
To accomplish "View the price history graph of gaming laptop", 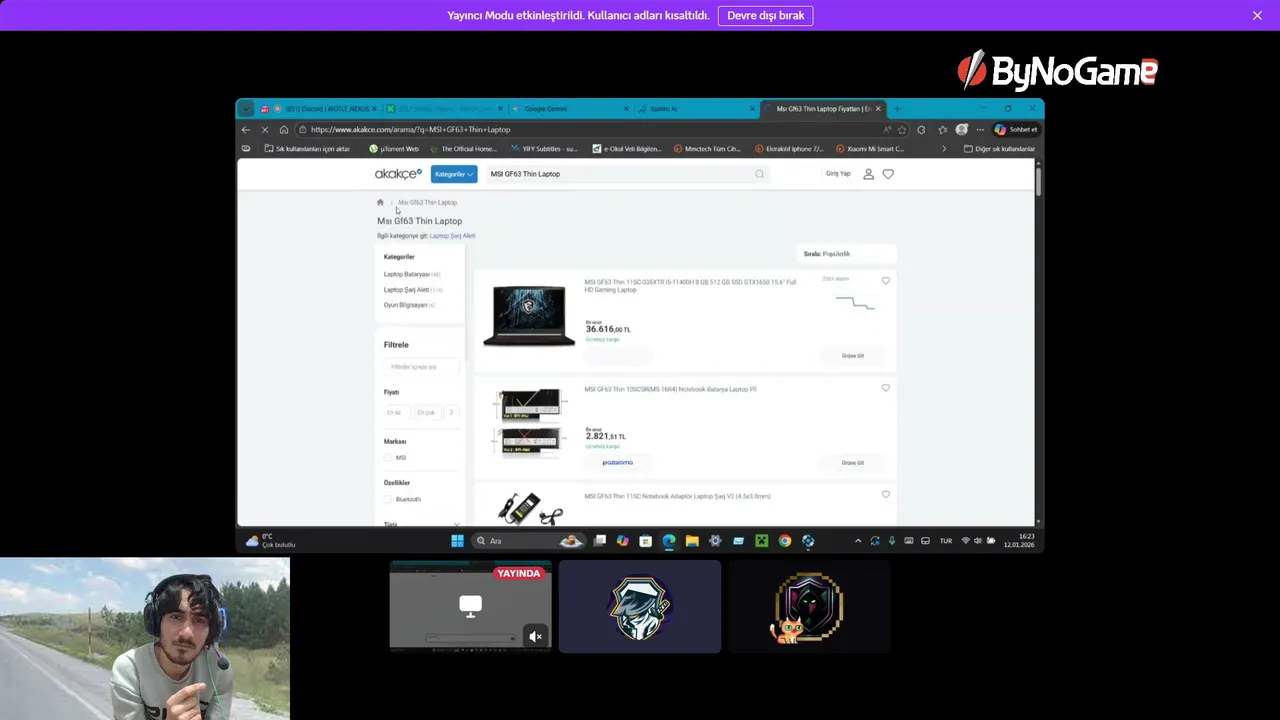I will point(855,302).
